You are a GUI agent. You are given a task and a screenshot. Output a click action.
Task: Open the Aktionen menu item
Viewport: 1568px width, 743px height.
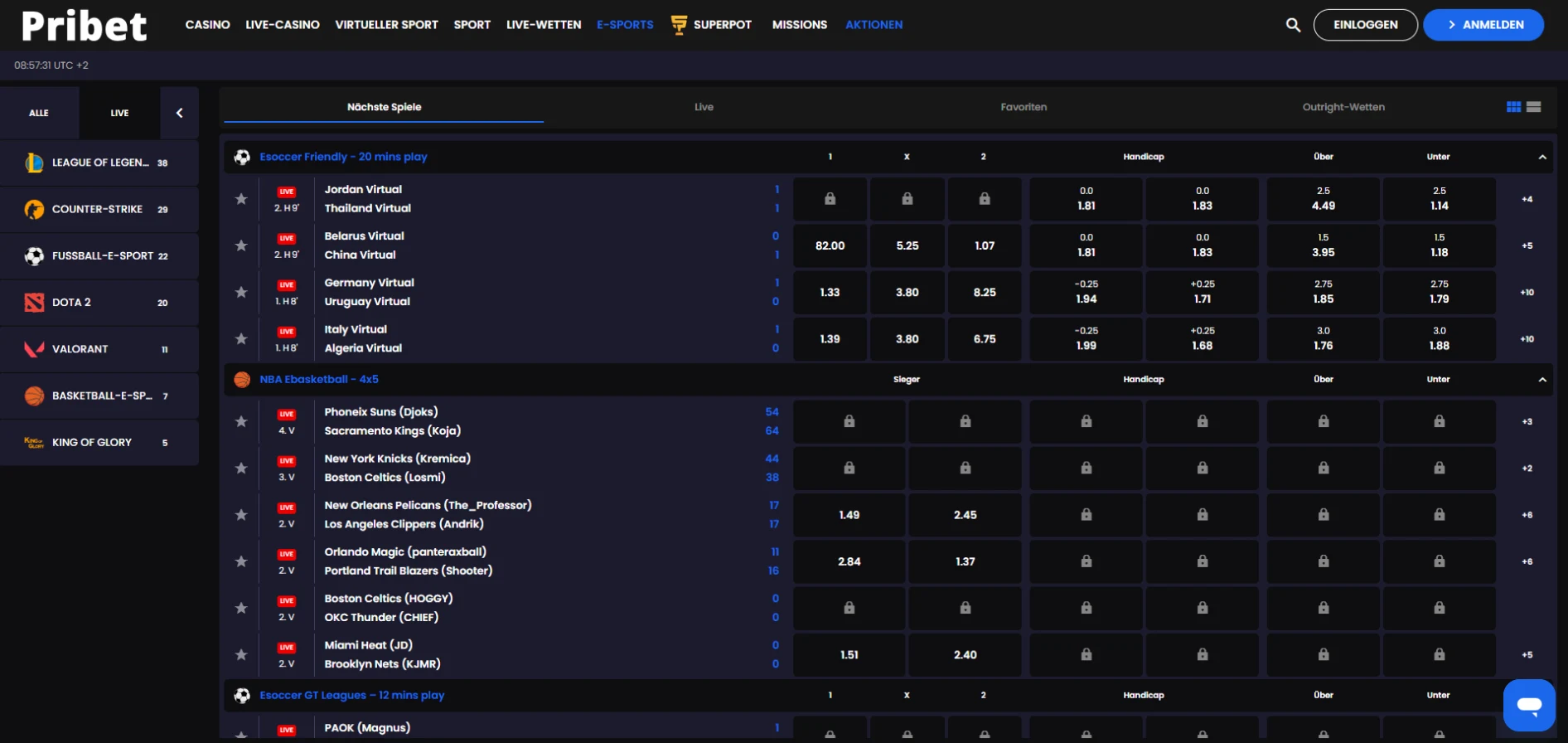point(874,25)
